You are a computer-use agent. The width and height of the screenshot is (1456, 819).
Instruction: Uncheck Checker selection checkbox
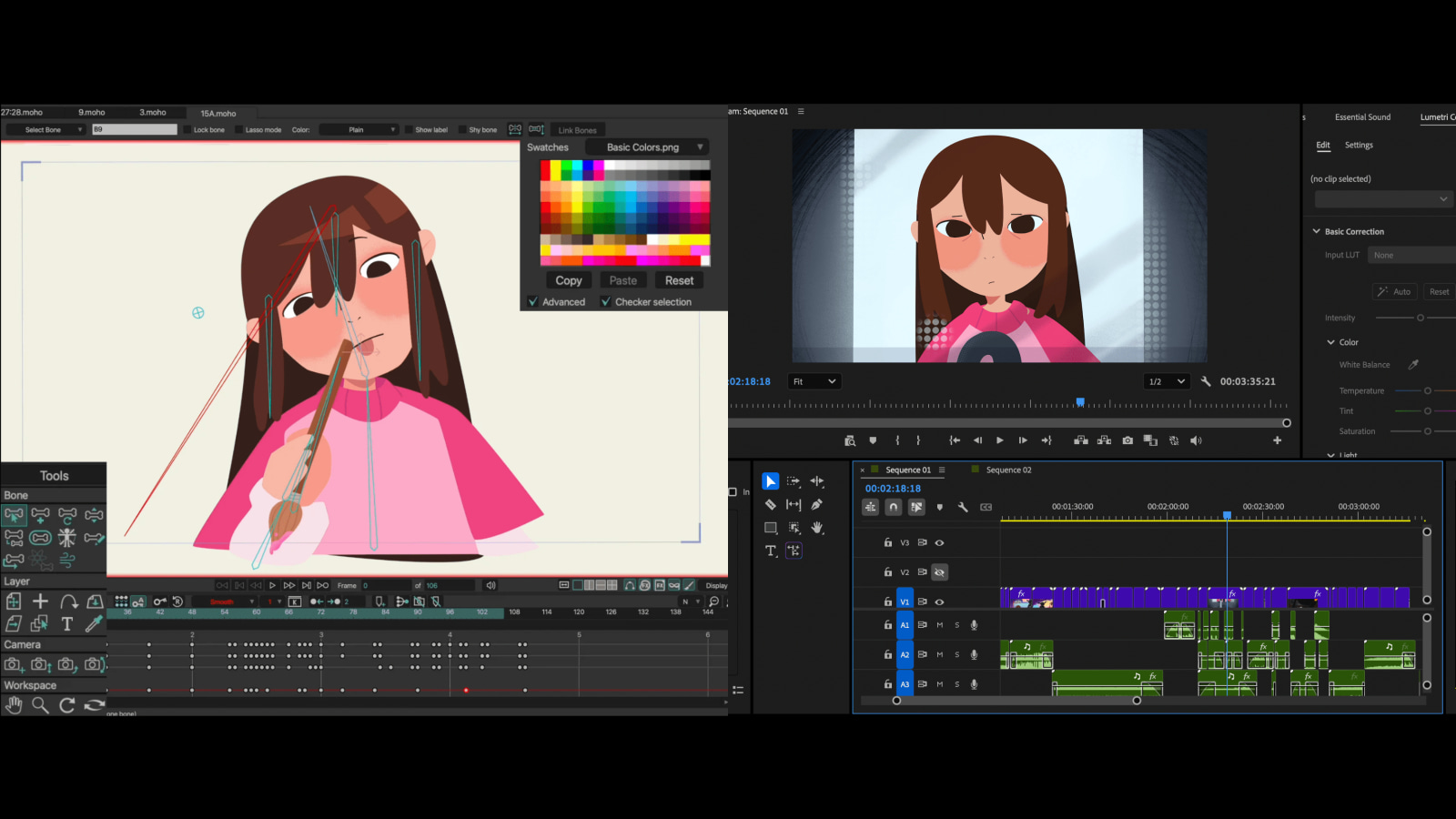(x=605, y=301)
